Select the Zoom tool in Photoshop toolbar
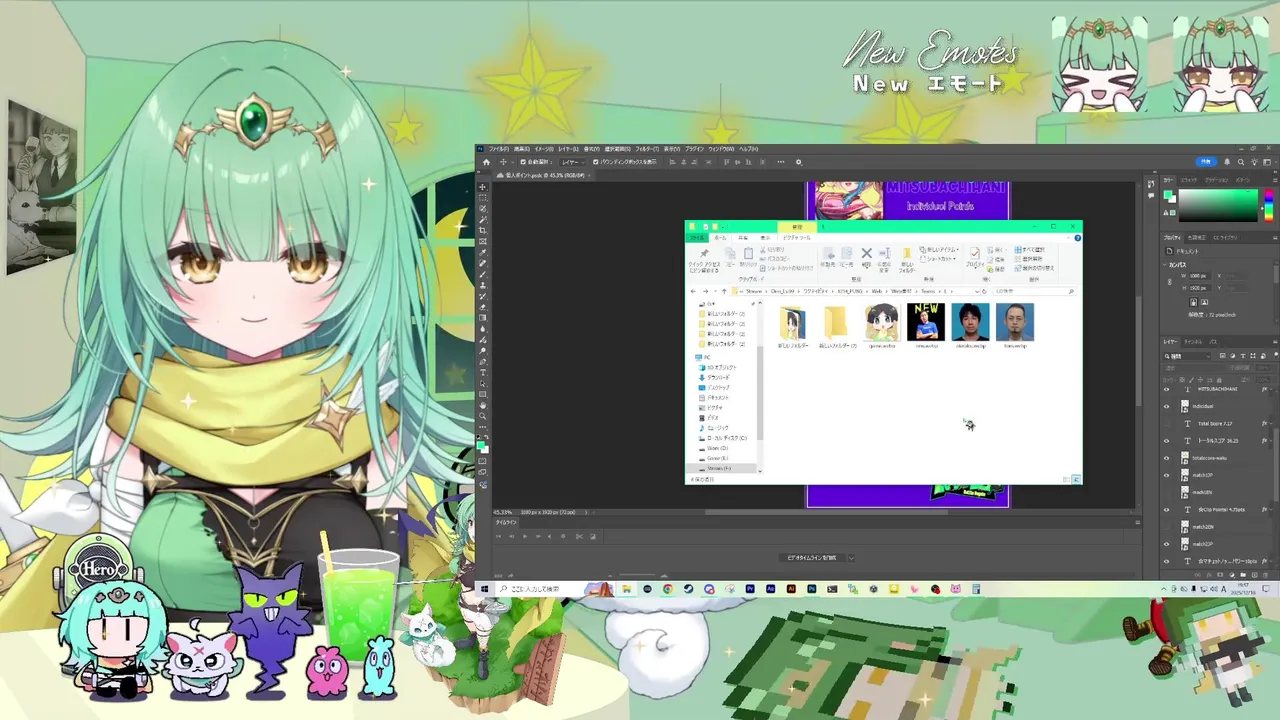1280x720 pixels. click(483, 416)
